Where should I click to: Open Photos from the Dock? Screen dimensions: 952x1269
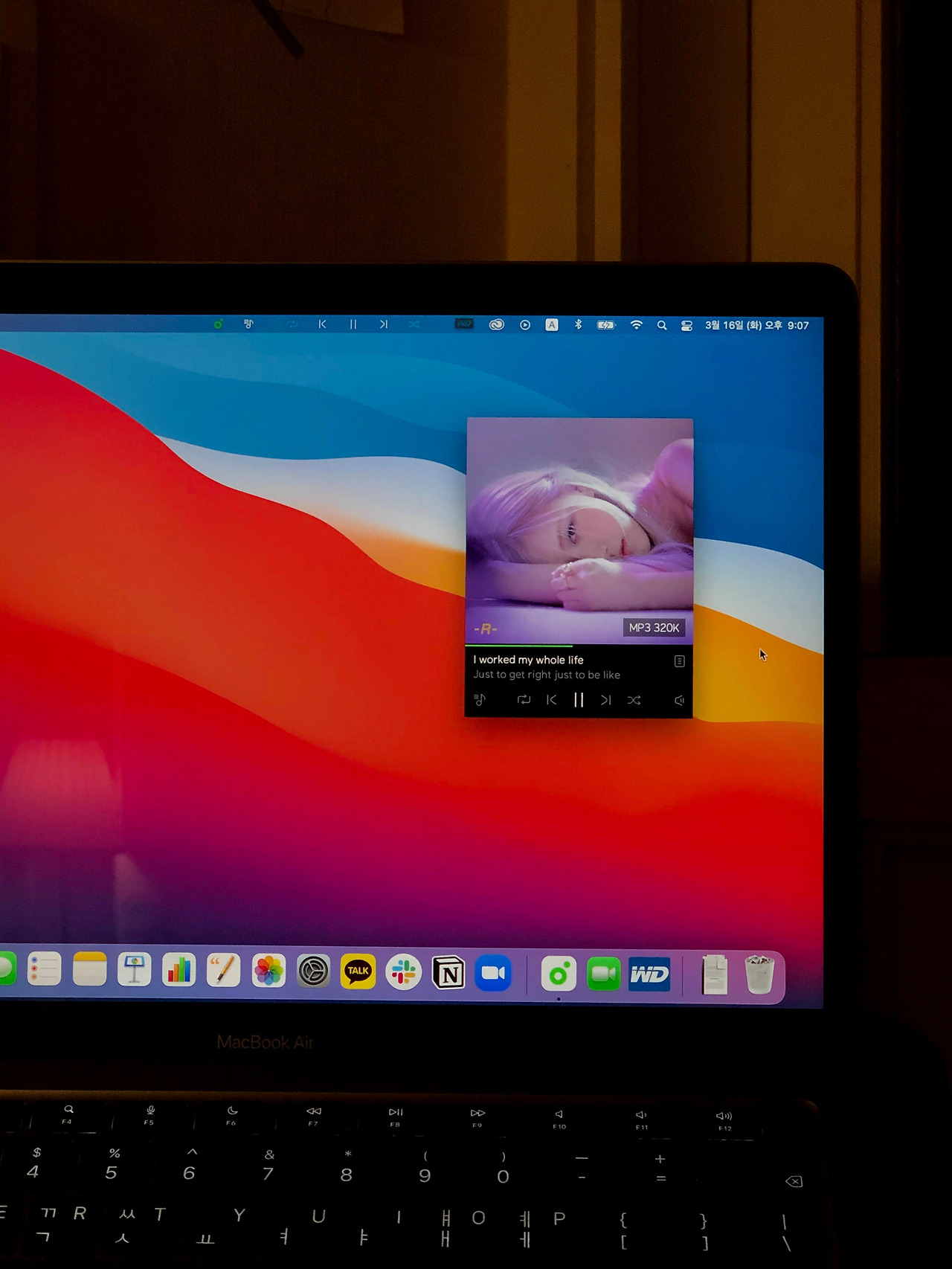[x=268, y=971]
